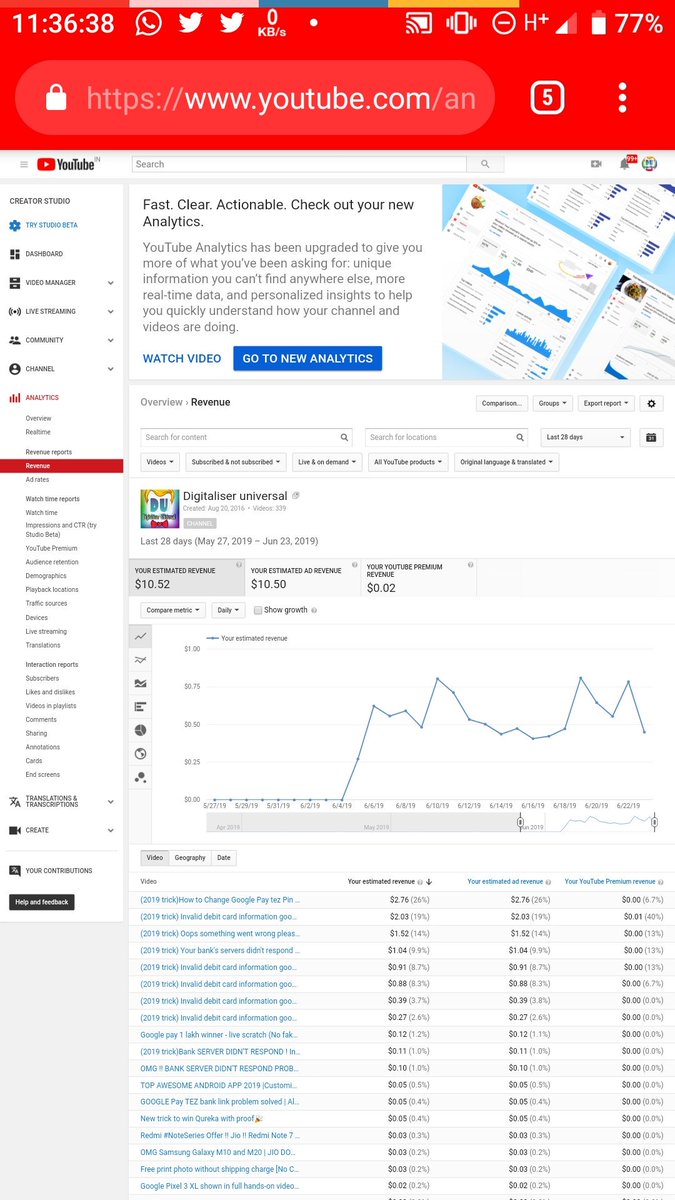Tap the secure padlock icon in address bar
This screenshot has width=675, height=1200.
[57, 98]
